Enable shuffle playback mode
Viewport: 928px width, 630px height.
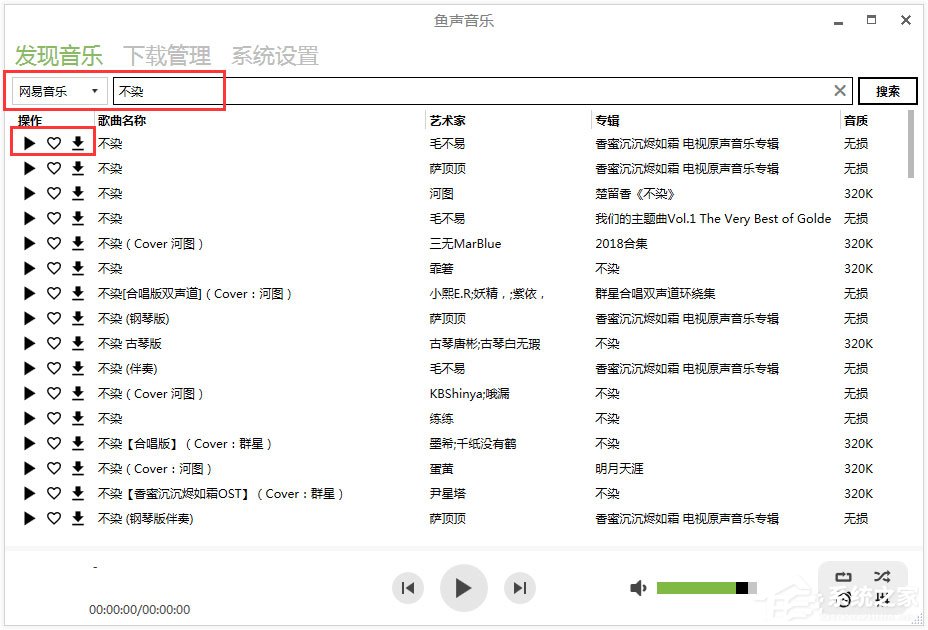(881, 576)
